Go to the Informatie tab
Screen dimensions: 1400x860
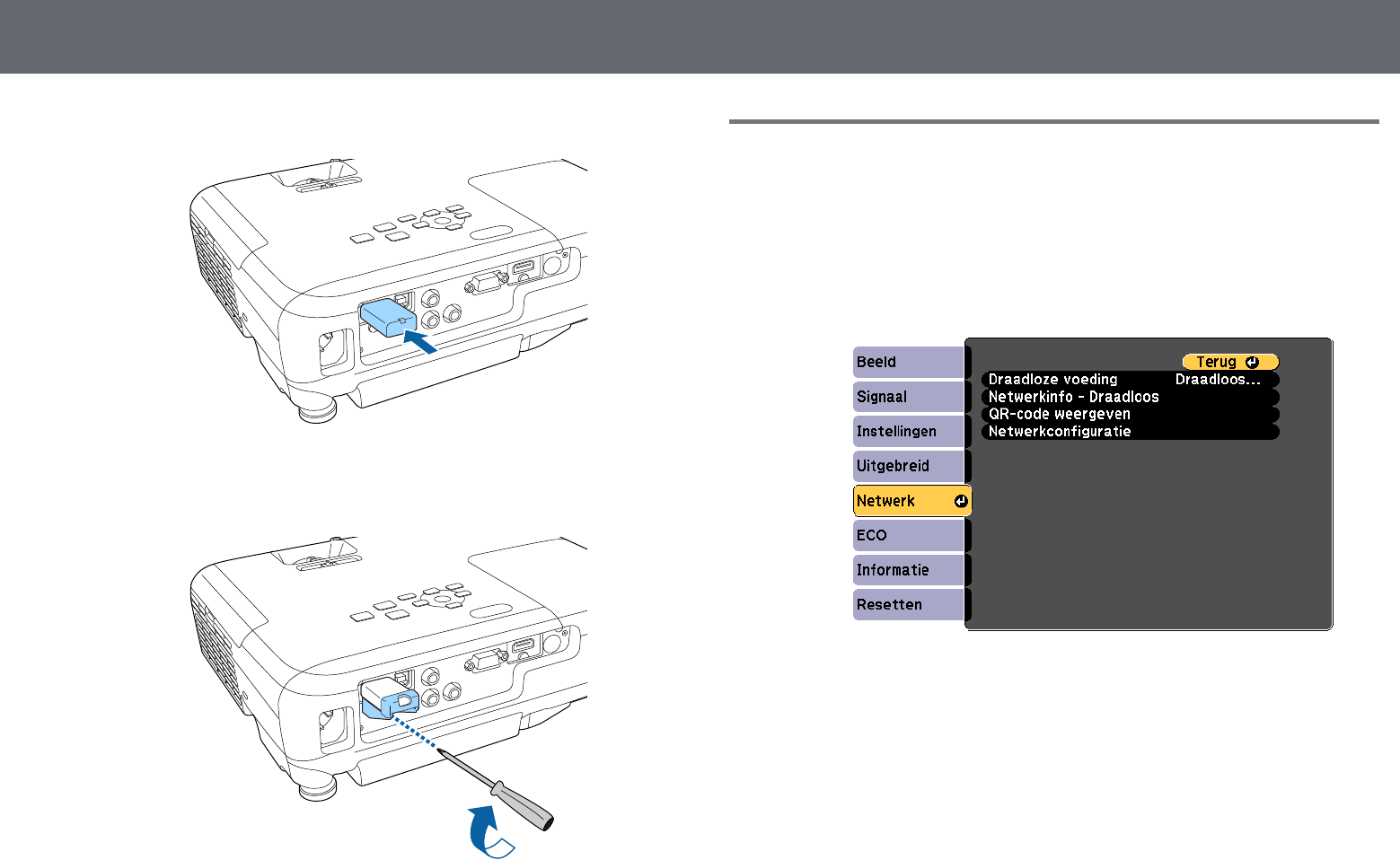[x=908, y=570]
